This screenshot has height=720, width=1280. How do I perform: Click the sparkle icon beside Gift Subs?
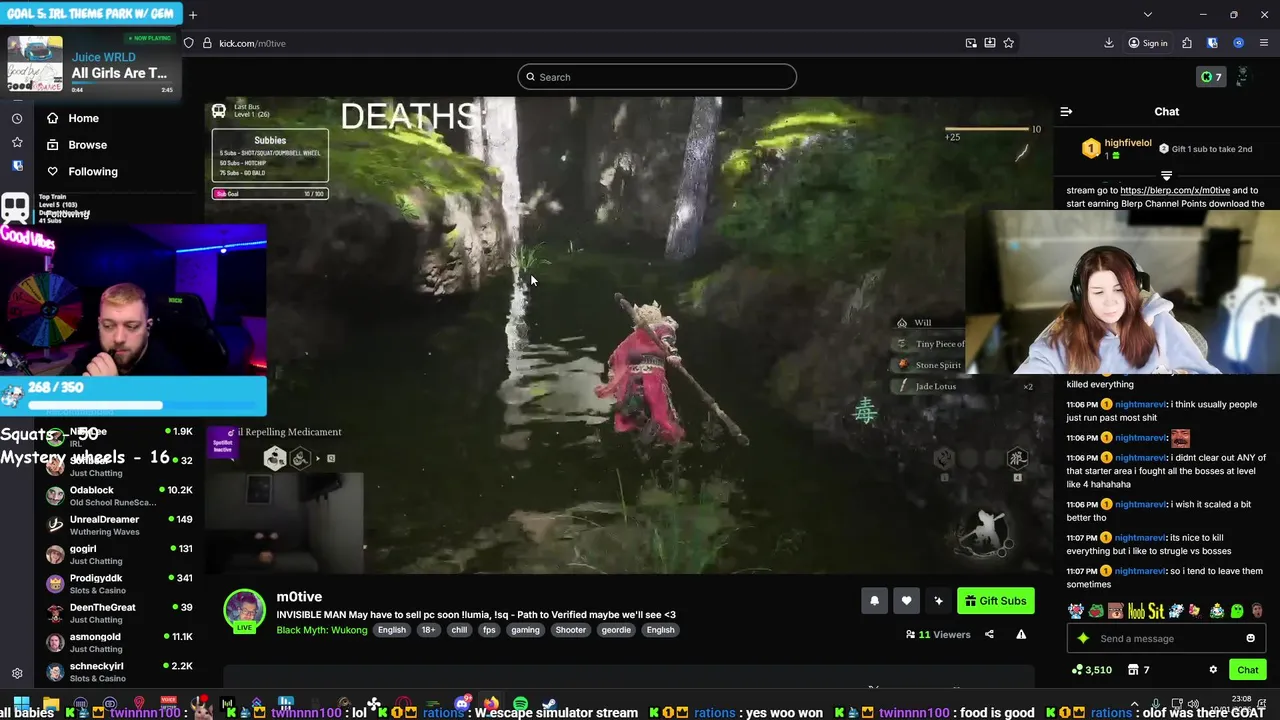(x=938, y=600)
